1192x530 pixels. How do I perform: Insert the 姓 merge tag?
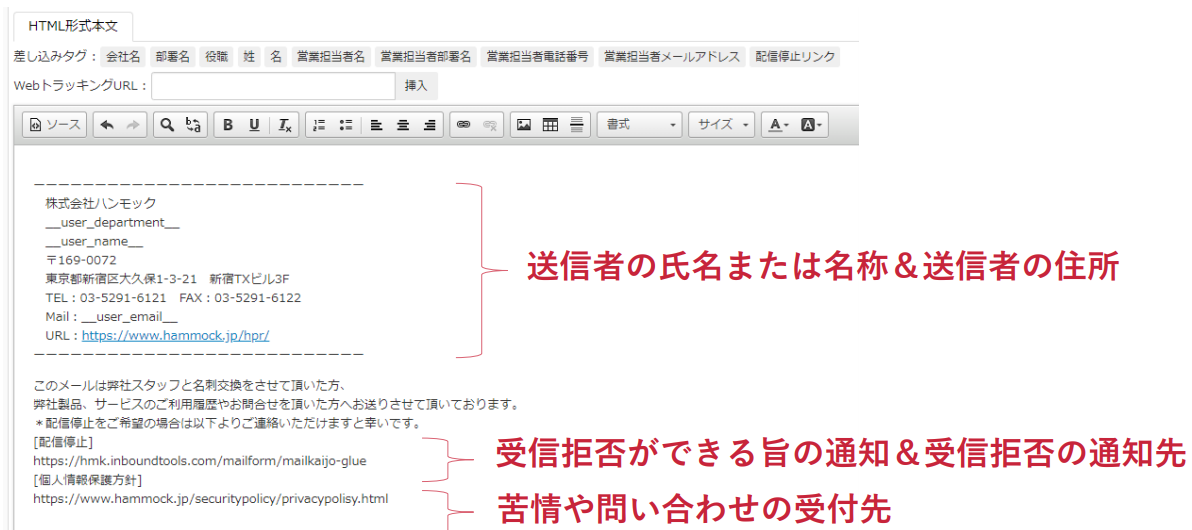coord(249,57)
